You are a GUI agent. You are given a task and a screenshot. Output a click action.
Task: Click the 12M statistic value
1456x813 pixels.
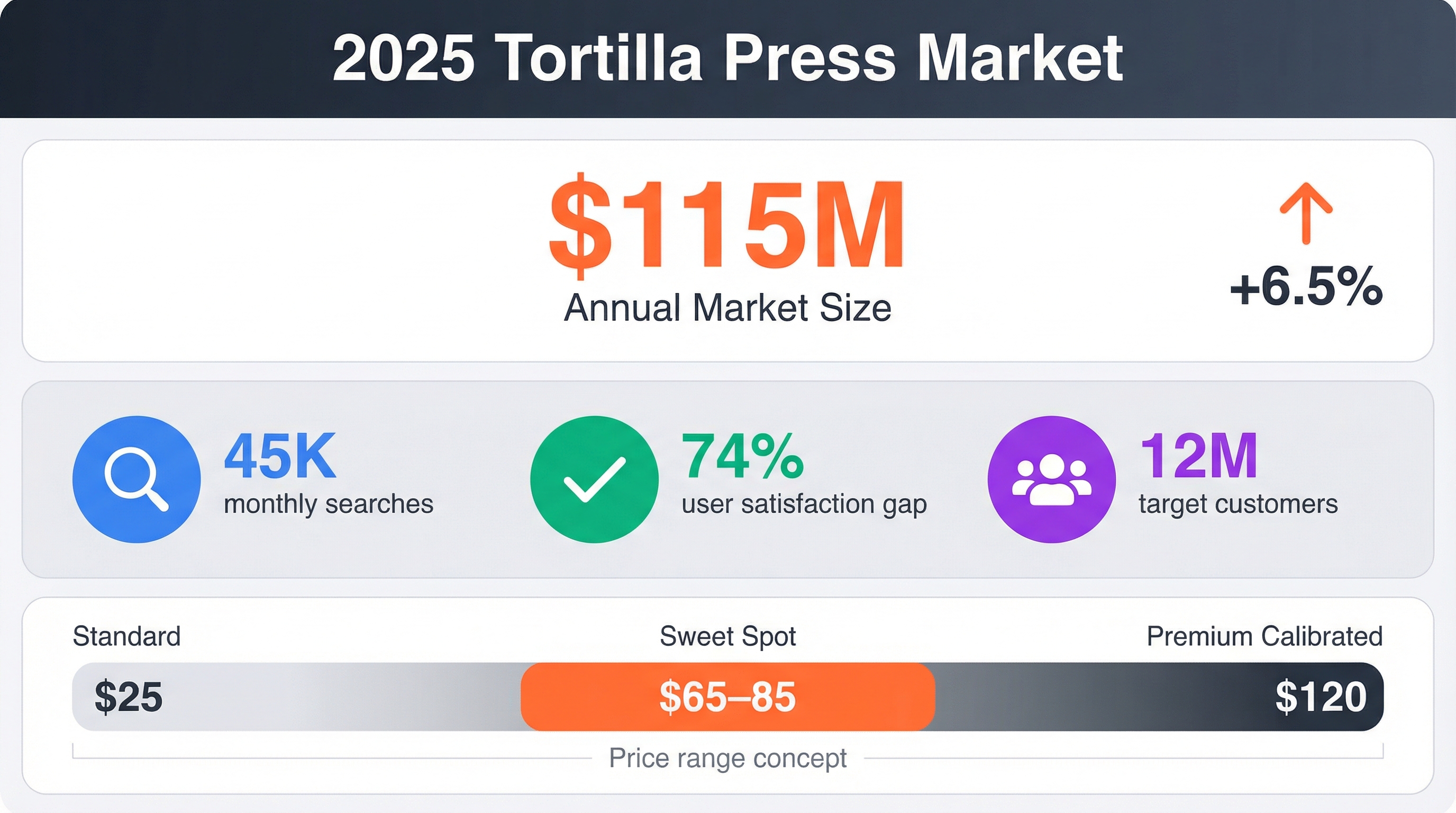(1198, 456)
